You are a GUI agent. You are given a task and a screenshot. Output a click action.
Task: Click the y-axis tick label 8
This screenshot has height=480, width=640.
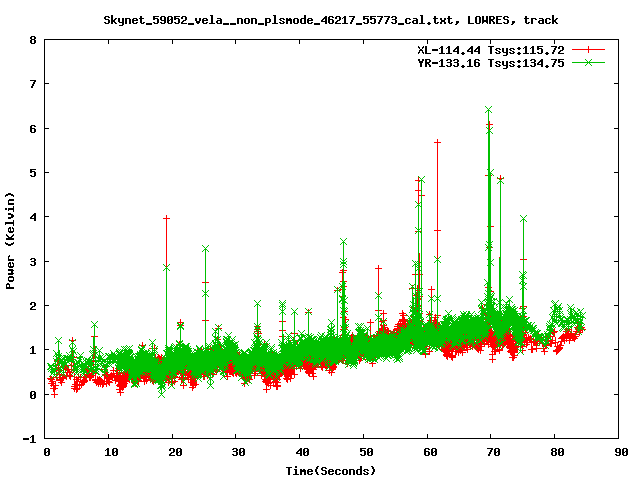pos(33,41)
